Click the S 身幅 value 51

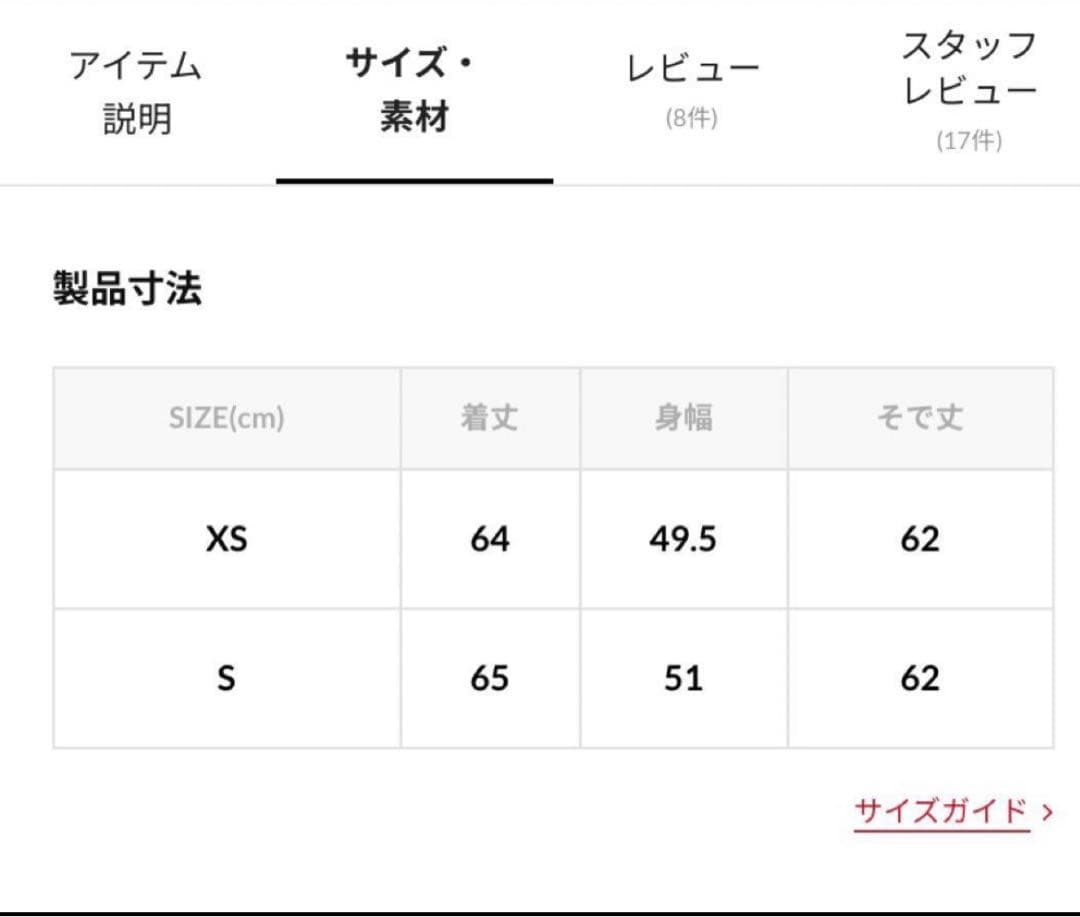pos(684,679)
